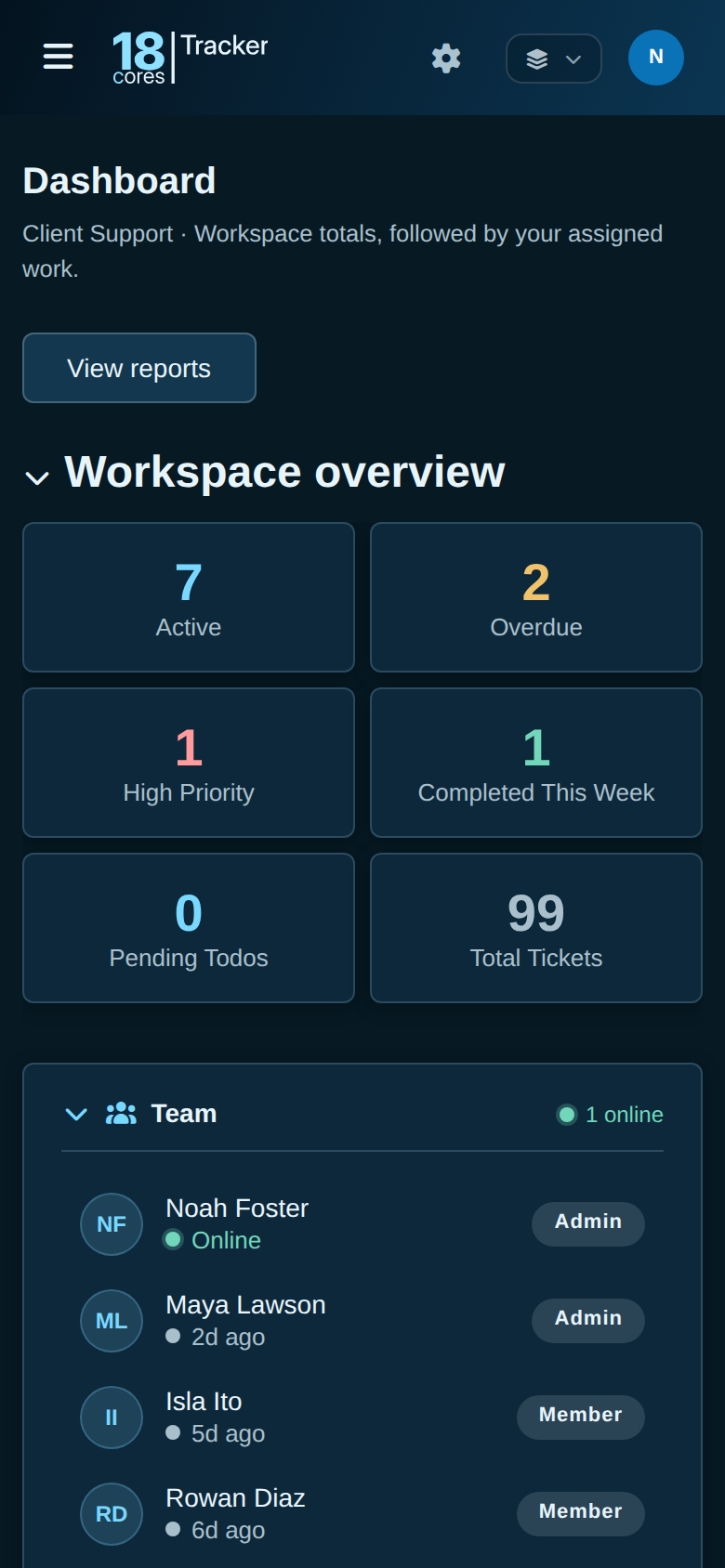The image size is (725, 1568).
Task: Click the Dashboard page heading
Action: (119, 180)
